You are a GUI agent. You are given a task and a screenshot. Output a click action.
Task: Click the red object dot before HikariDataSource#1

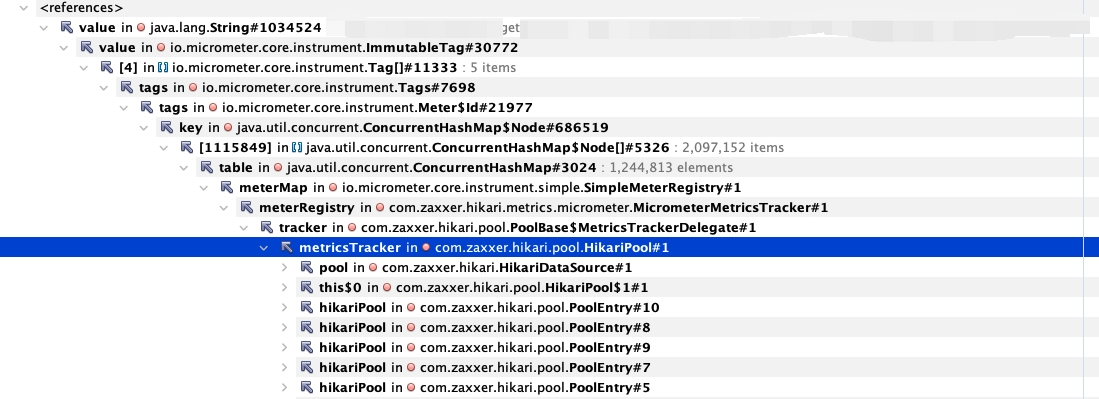click(x=374, y=268)
